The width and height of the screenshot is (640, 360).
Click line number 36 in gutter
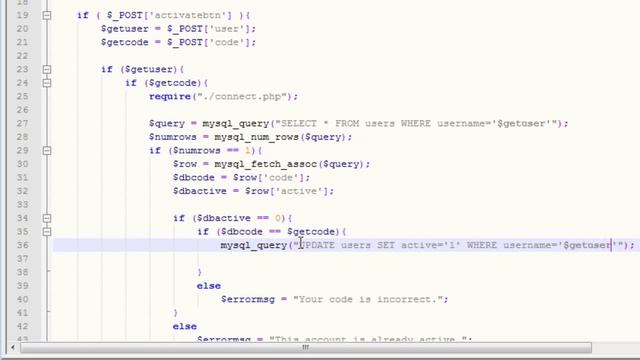[23, 245]
